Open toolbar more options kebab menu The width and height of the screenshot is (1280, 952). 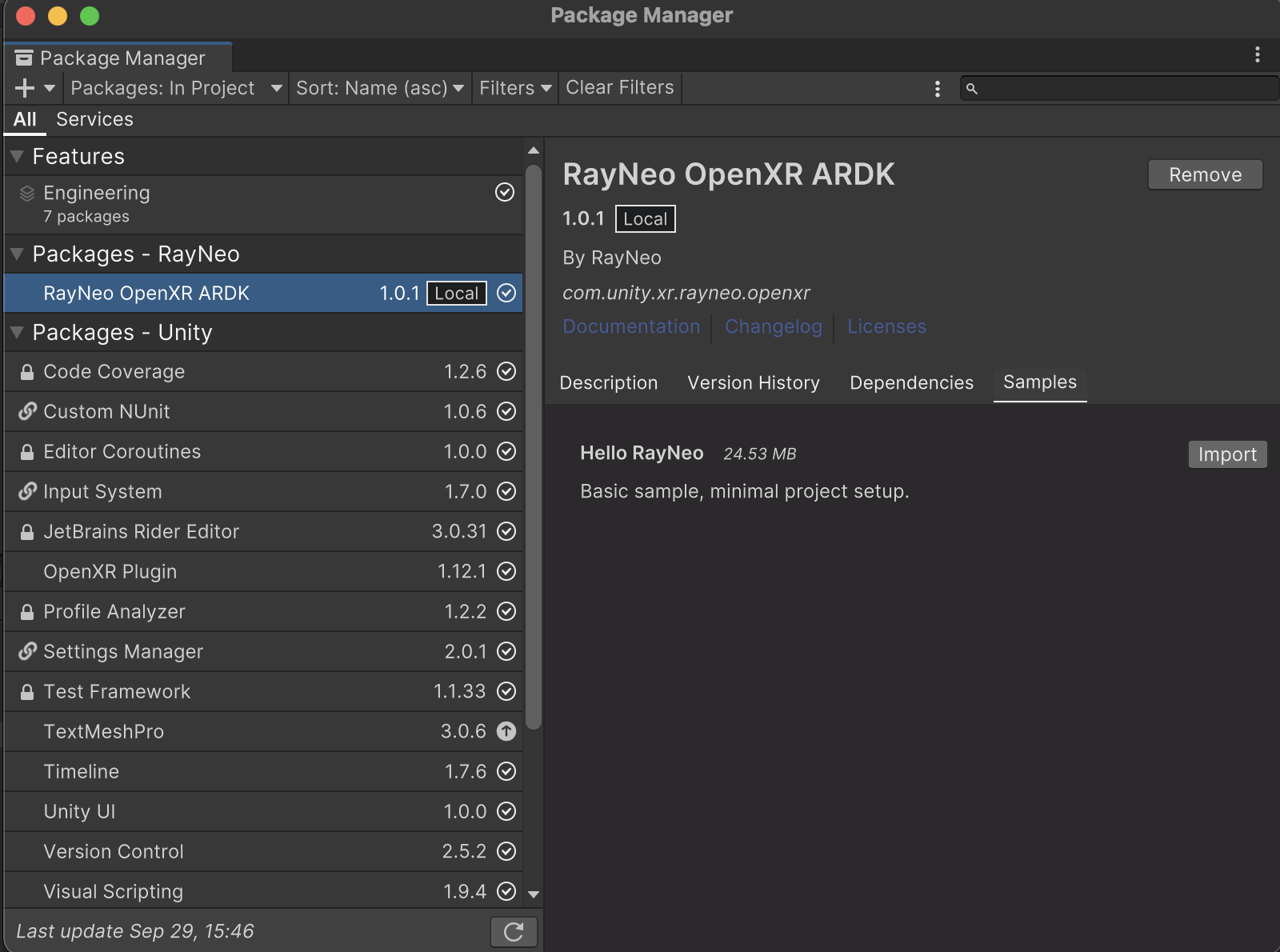pos(938,89)
